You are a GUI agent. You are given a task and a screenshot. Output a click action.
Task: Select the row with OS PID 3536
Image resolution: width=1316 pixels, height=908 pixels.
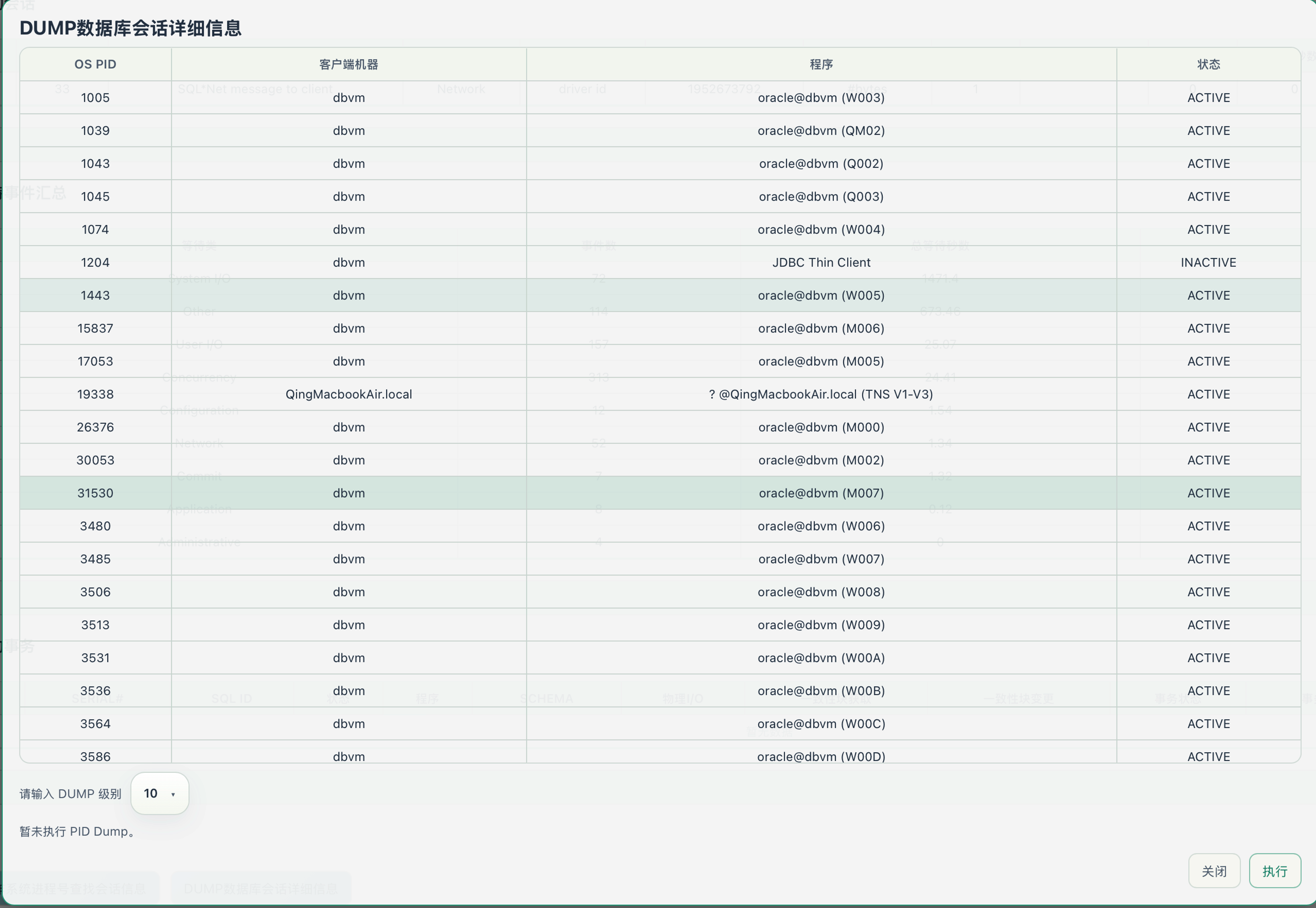click(x=660, y=691)
